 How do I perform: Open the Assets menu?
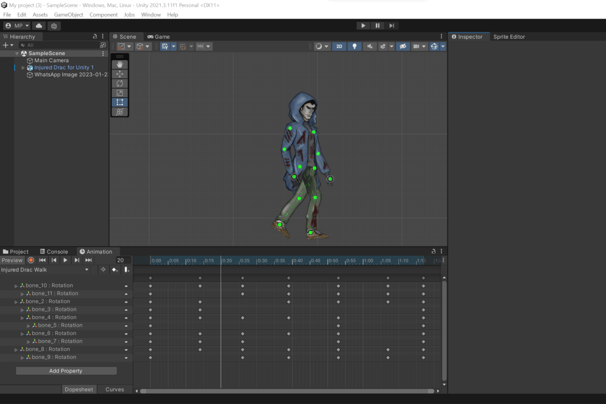40,15
